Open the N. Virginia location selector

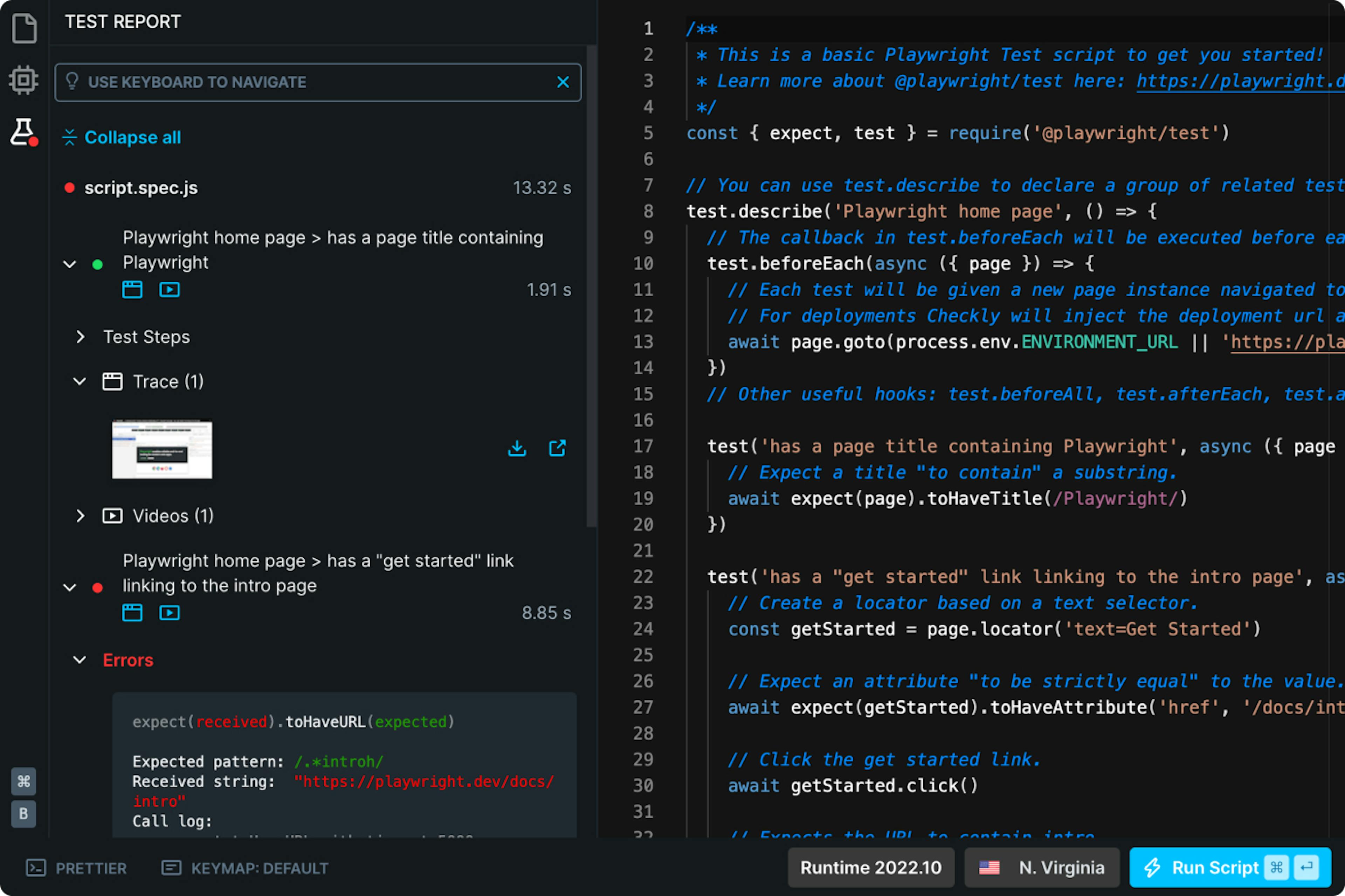tap(1042, 867)
